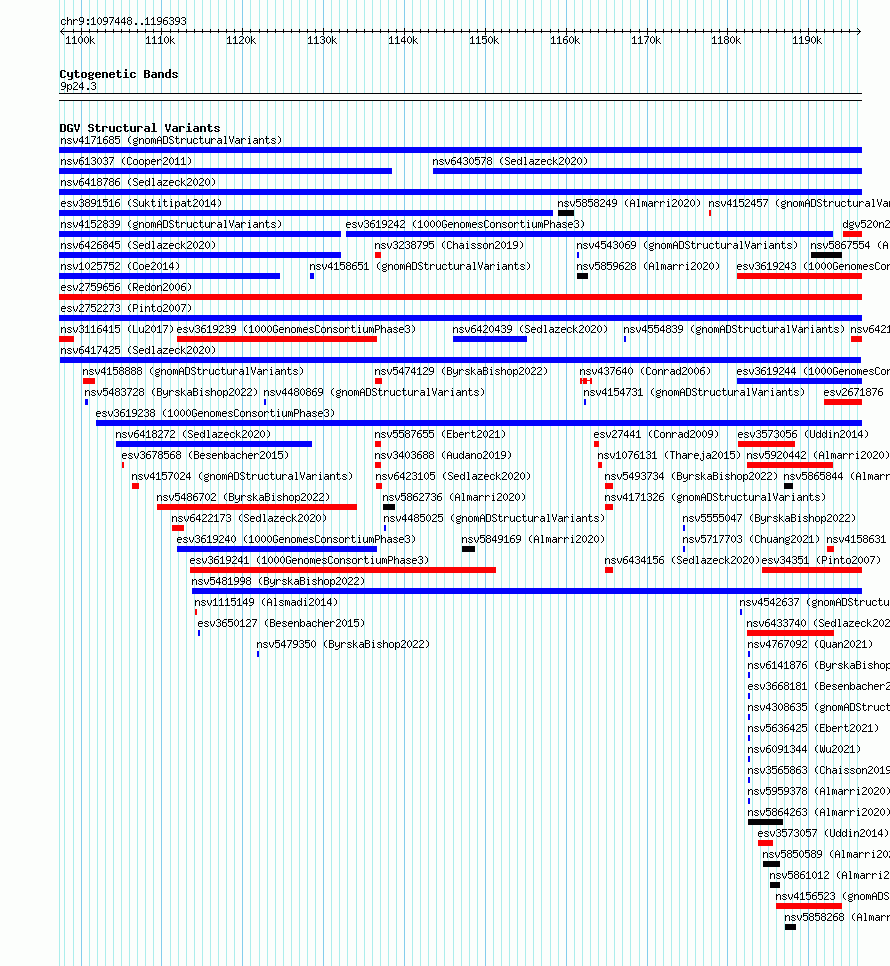
Task: Click nsv5479350 (ByrskaBishop2022) label
Action: point(343,643)
